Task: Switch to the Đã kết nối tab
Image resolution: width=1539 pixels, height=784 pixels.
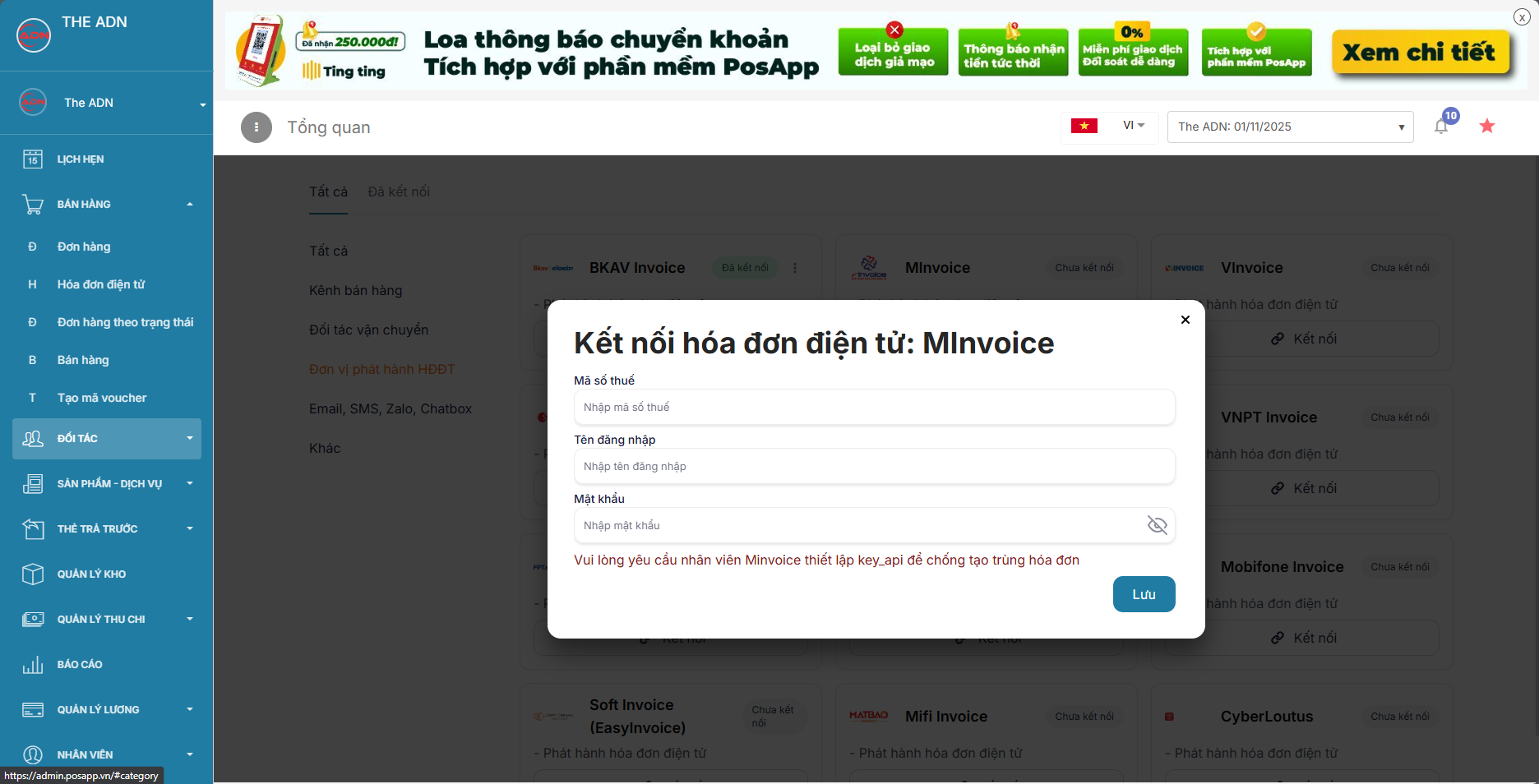Action: tap(399, 191)
